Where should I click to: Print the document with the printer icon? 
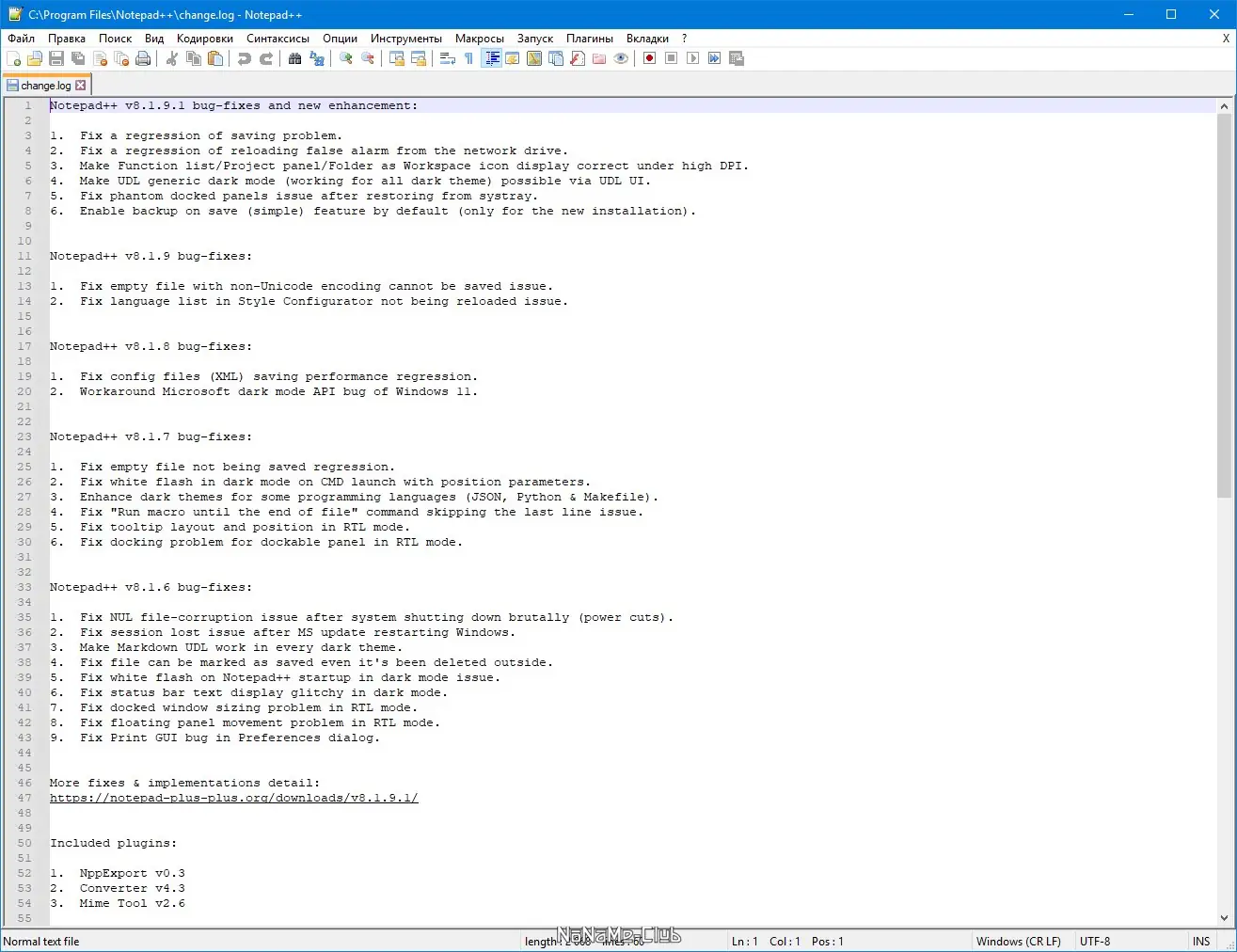click(143, 58)
